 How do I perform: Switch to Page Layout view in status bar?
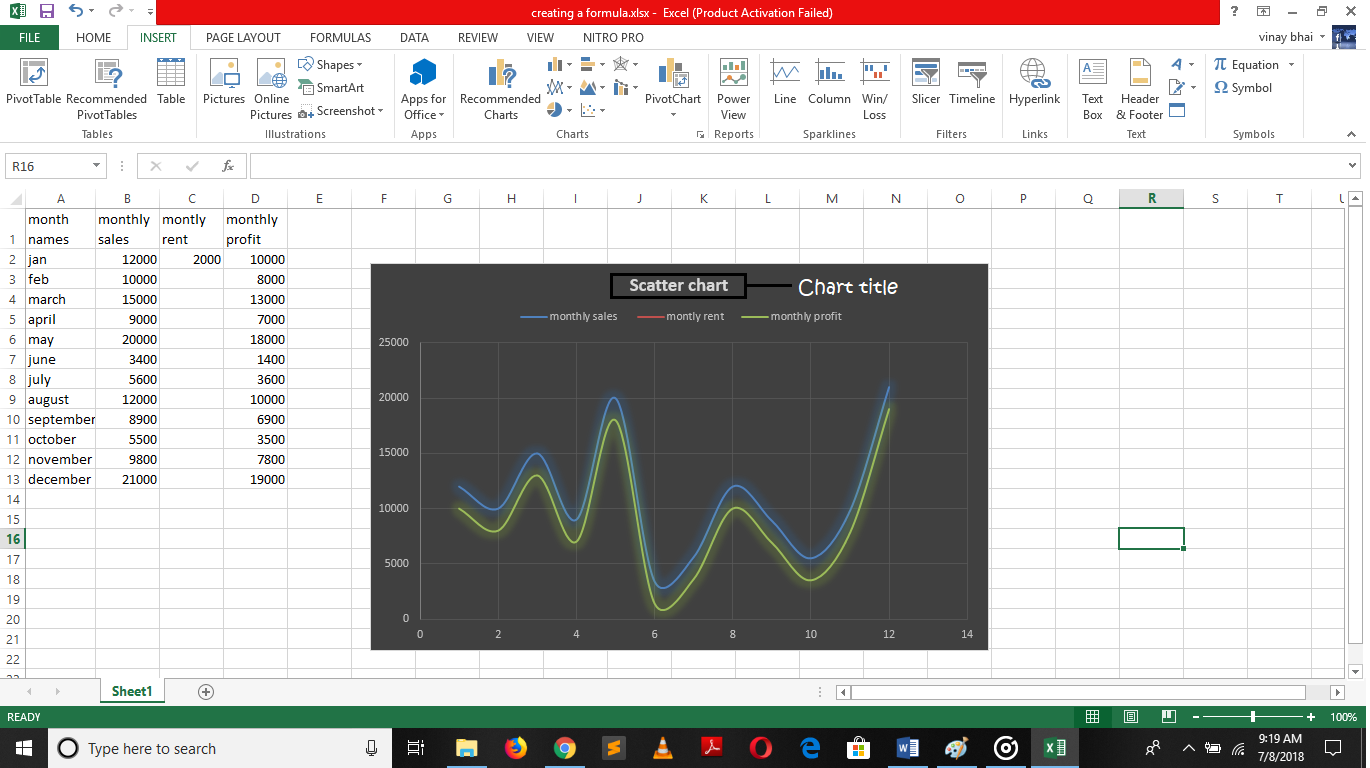pyautogui.click(x=1130, y=717)
